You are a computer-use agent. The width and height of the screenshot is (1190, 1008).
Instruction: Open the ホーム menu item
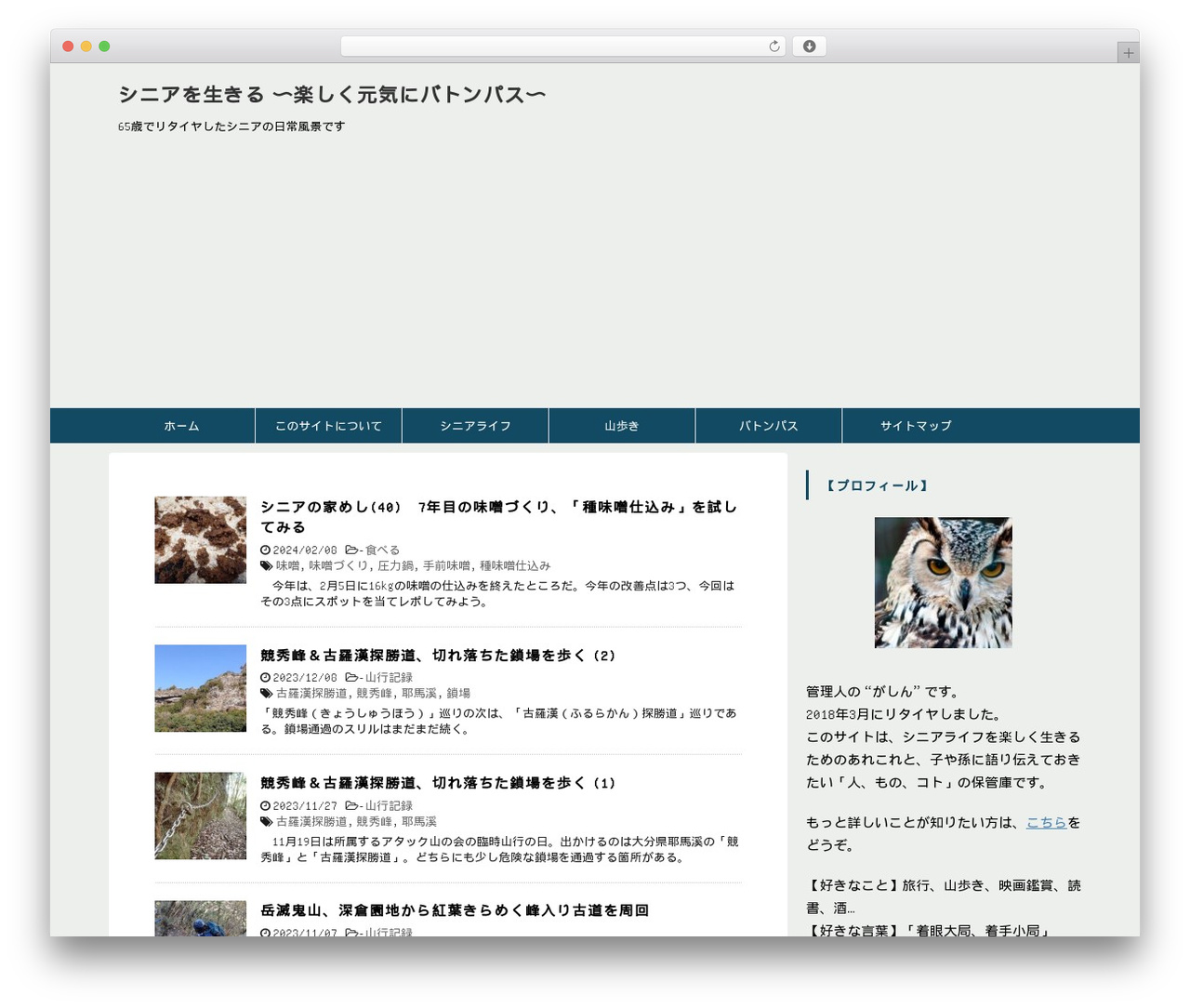pyautogui.click(x=181, y=426)
